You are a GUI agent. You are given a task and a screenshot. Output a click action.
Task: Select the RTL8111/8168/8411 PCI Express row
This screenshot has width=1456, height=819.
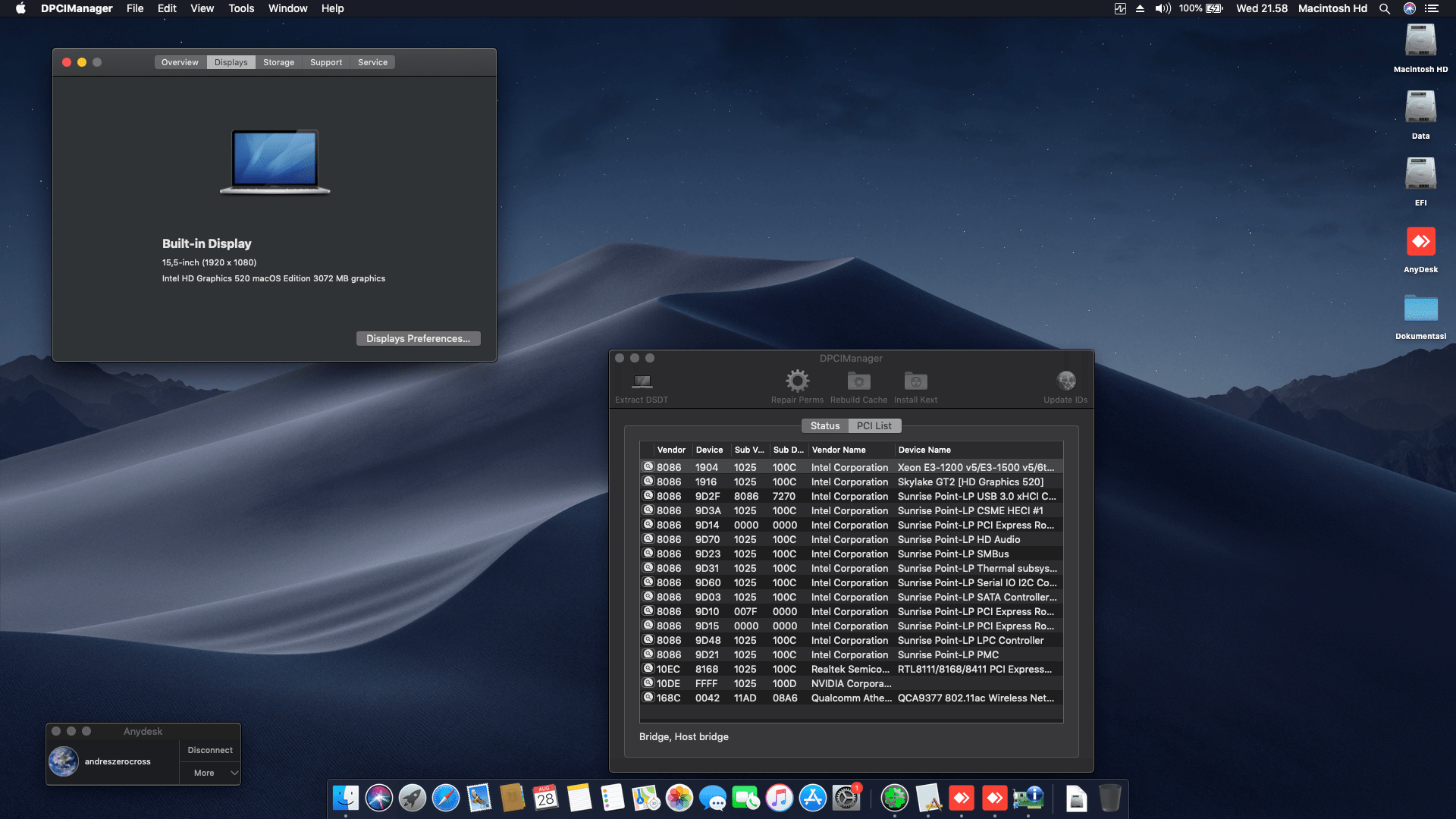pos(851,670)
